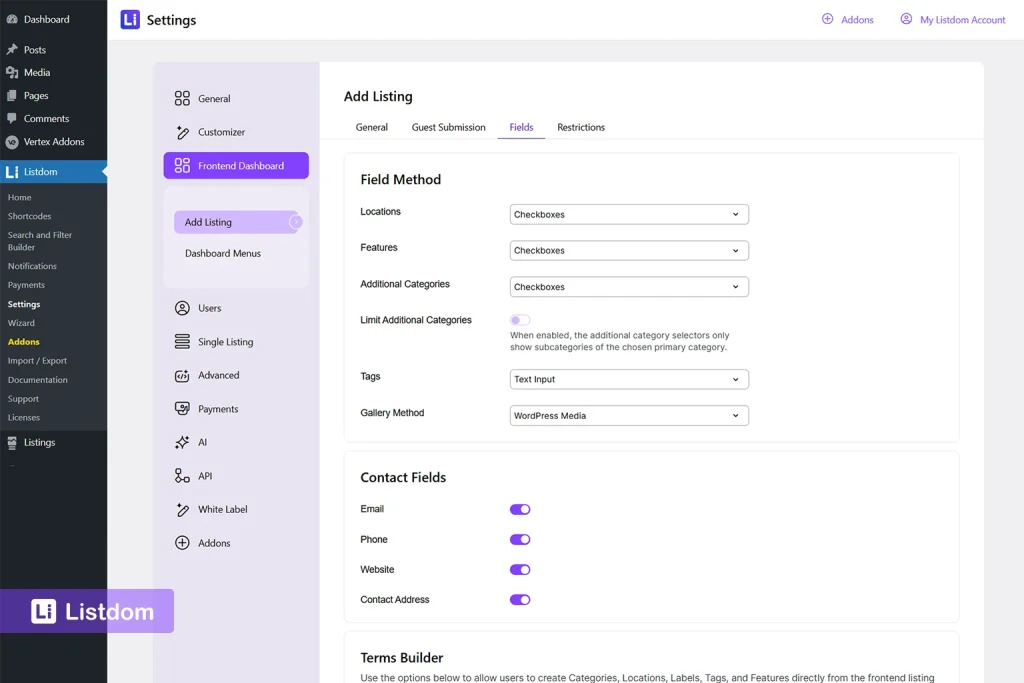Open Import / Export in Listdom menu
This screenshot has height=683, width=1024.
37,361
